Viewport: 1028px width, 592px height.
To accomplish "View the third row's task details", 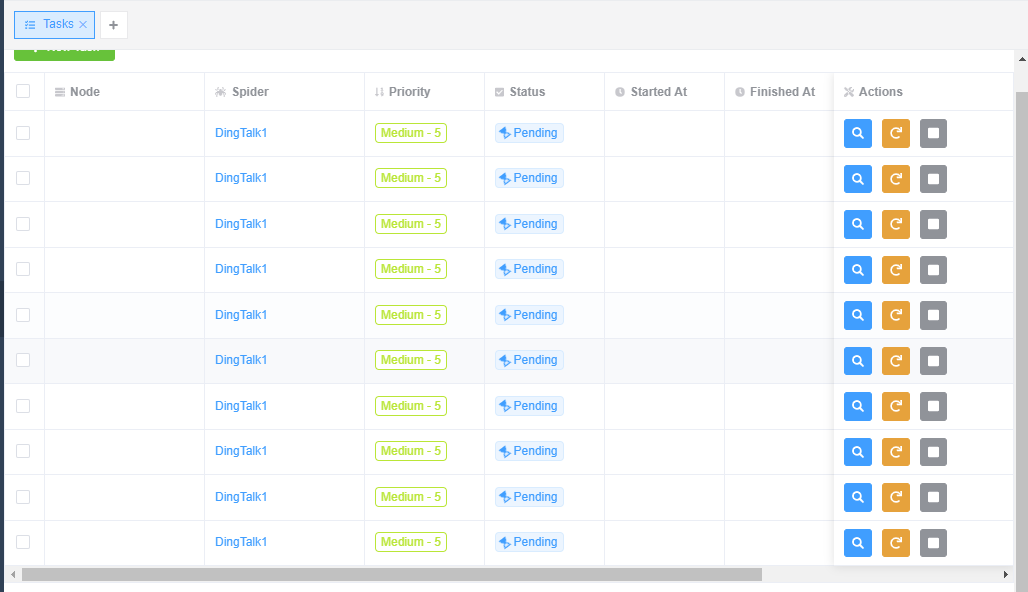I will [858, 224].
